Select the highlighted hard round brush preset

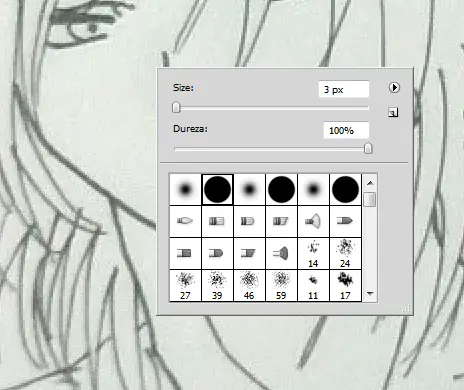click(217, 189)
